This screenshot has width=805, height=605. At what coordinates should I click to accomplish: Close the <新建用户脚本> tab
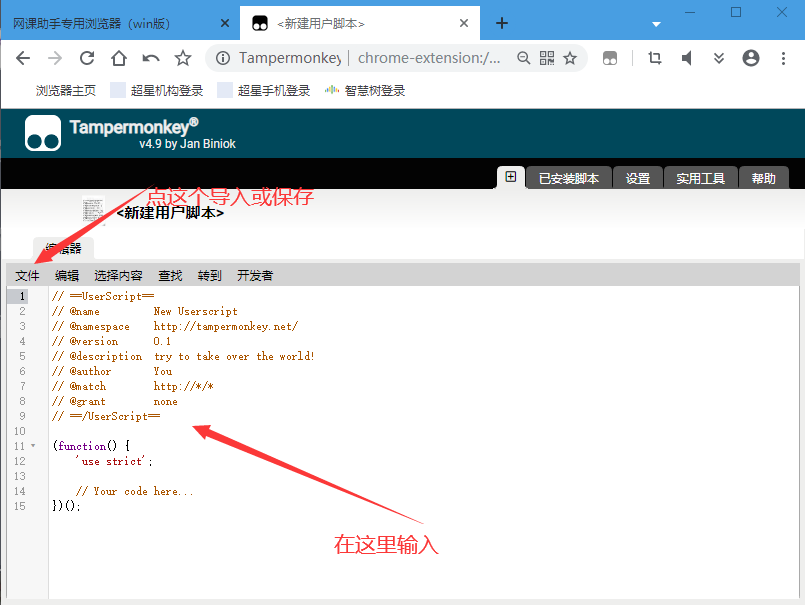[464, 23]
